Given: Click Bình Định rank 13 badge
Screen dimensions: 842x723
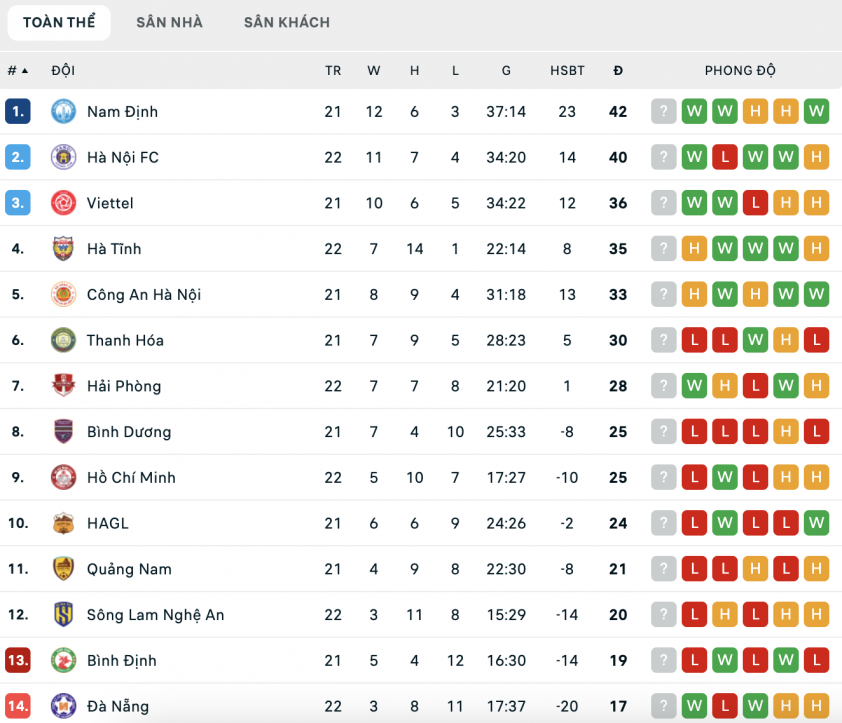Looking at the screenshot, I should [18, 660].
